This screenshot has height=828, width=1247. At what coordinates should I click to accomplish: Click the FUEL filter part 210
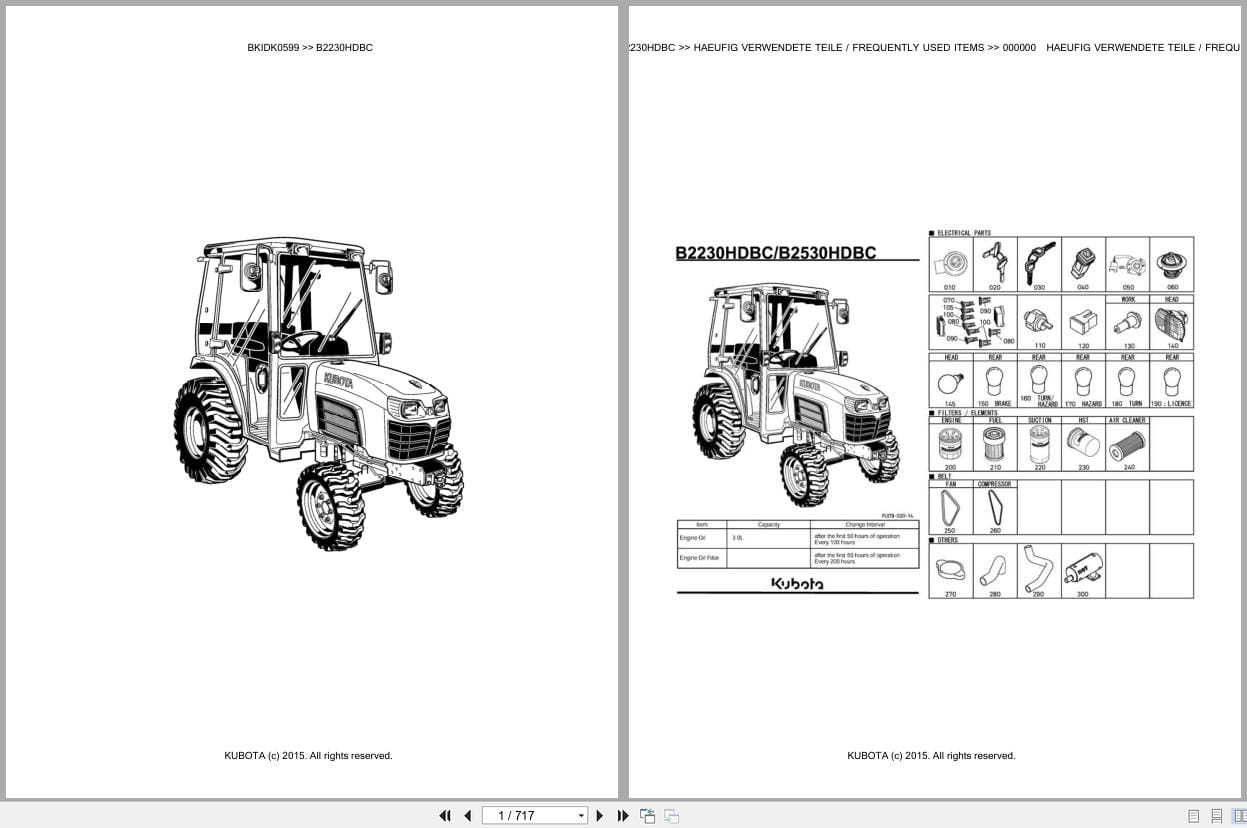click(x=994, y=444)
